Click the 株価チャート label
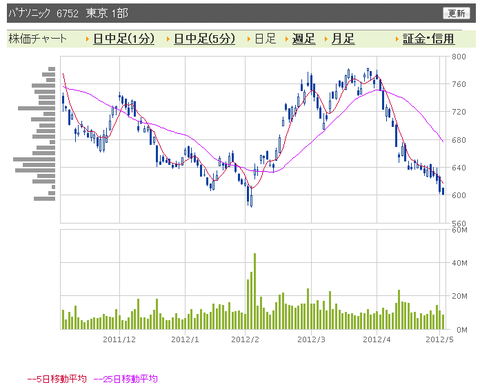Viewport: 480px width, 385px height. coord(37,39)
